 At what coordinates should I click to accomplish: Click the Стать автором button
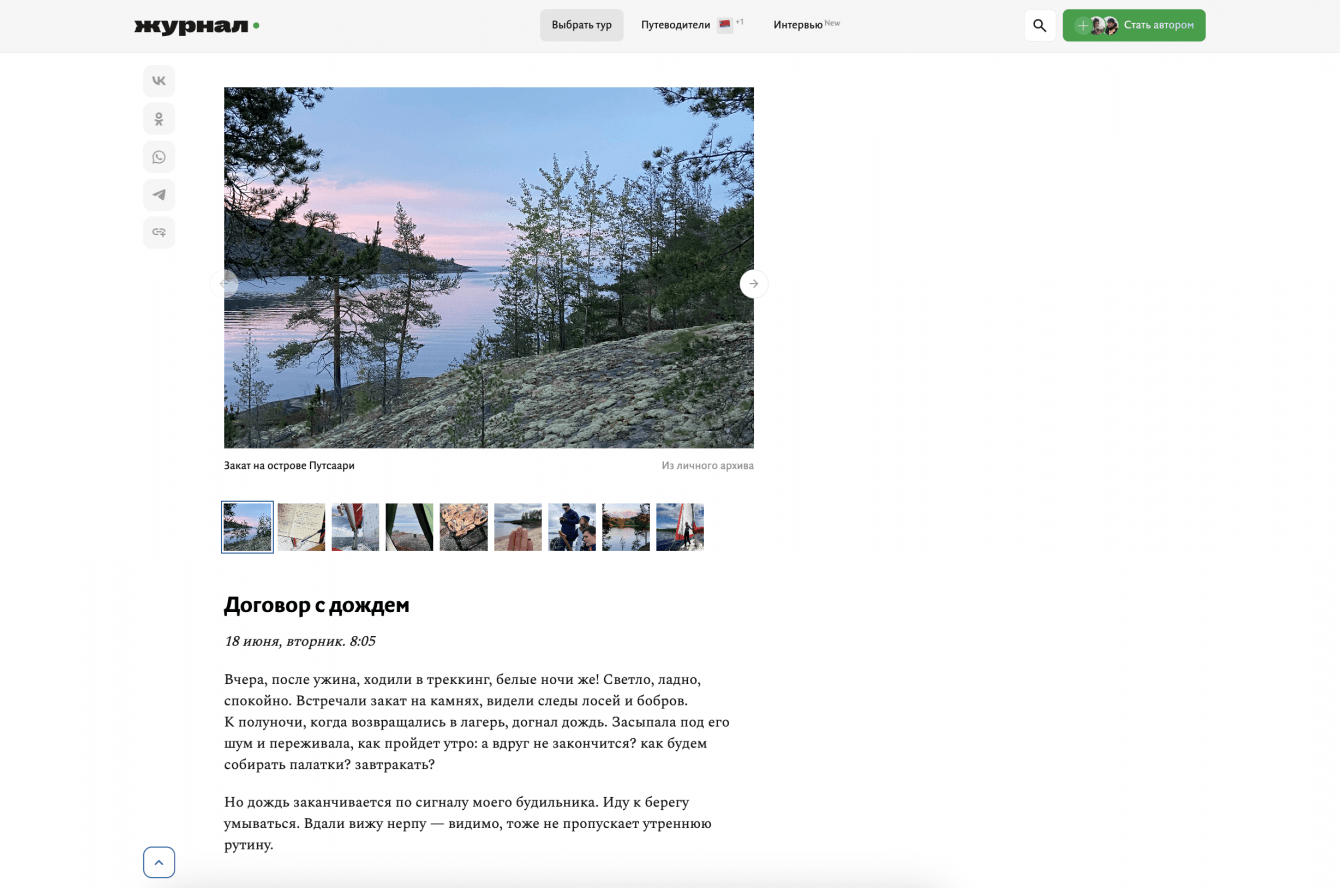coord(1134,25)
